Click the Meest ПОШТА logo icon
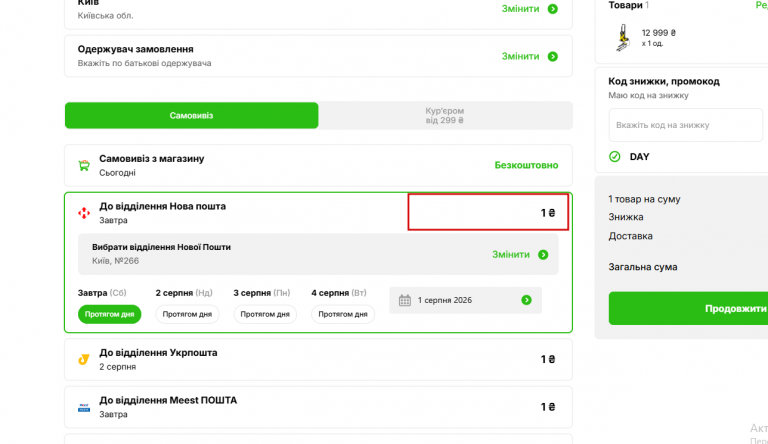Image resolution: width=768 pixels, height=444 pixels. [84, 407]
